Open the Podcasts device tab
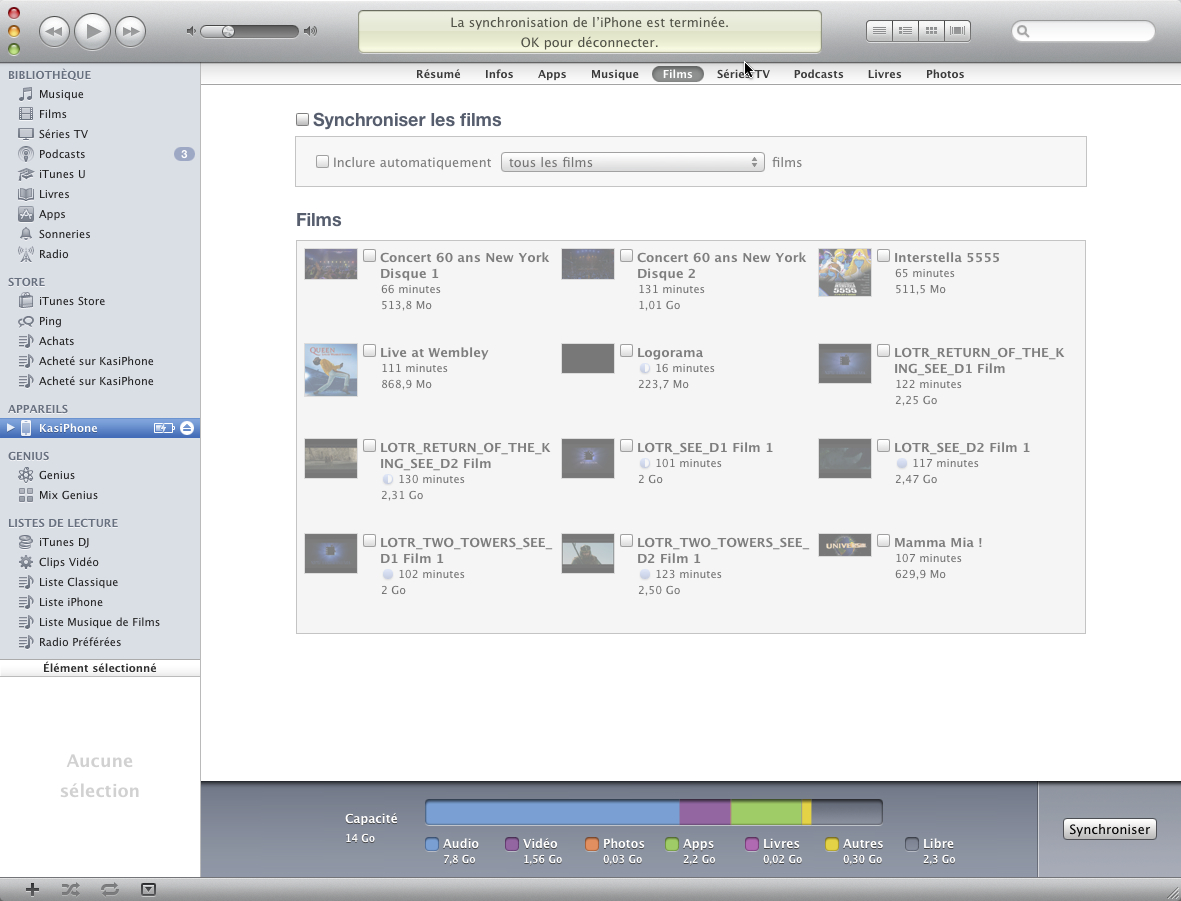Viewport: 1181px width, 901px height. pos(818,74)
